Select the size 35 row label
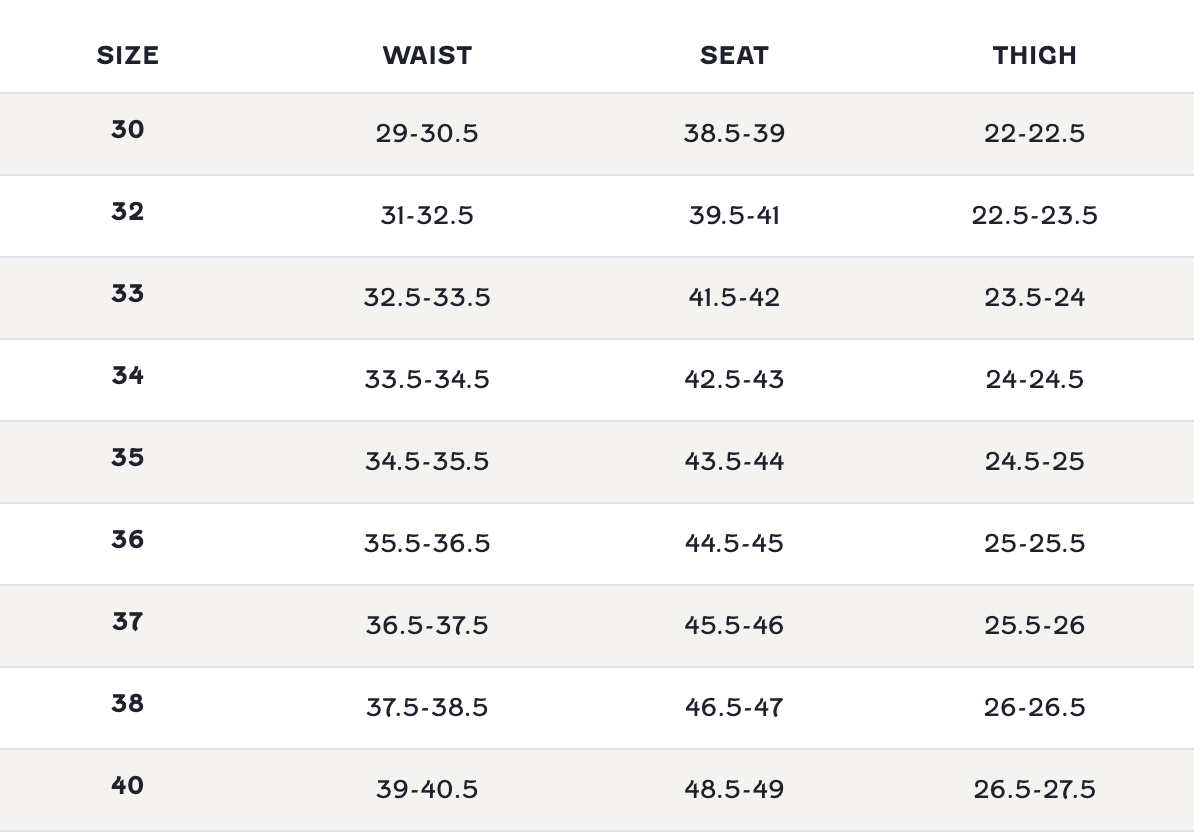 127,458
